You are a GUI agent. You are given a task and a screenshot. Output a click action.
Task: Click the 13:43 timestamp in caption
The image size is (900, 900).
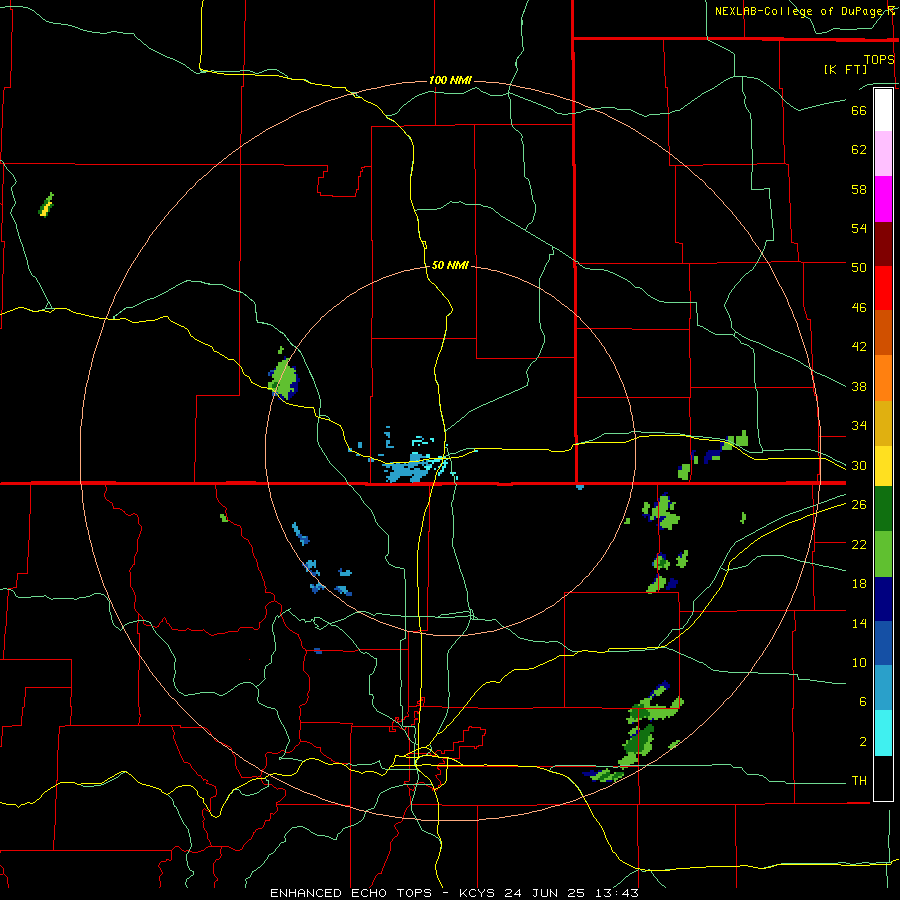(x=617, y=893)
